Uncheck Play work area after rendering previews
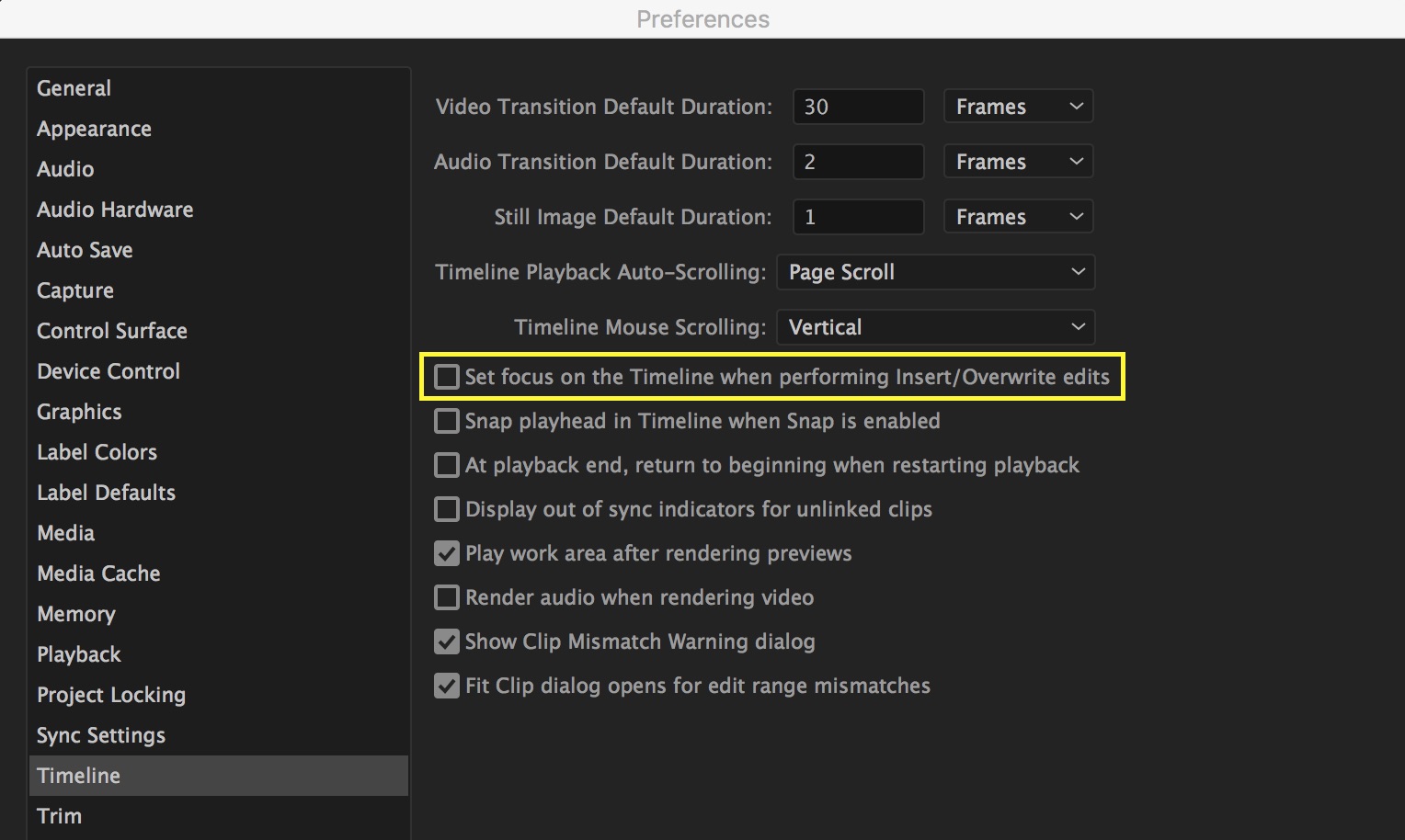This screenshot has width=1405, height=840. (447, 553)
